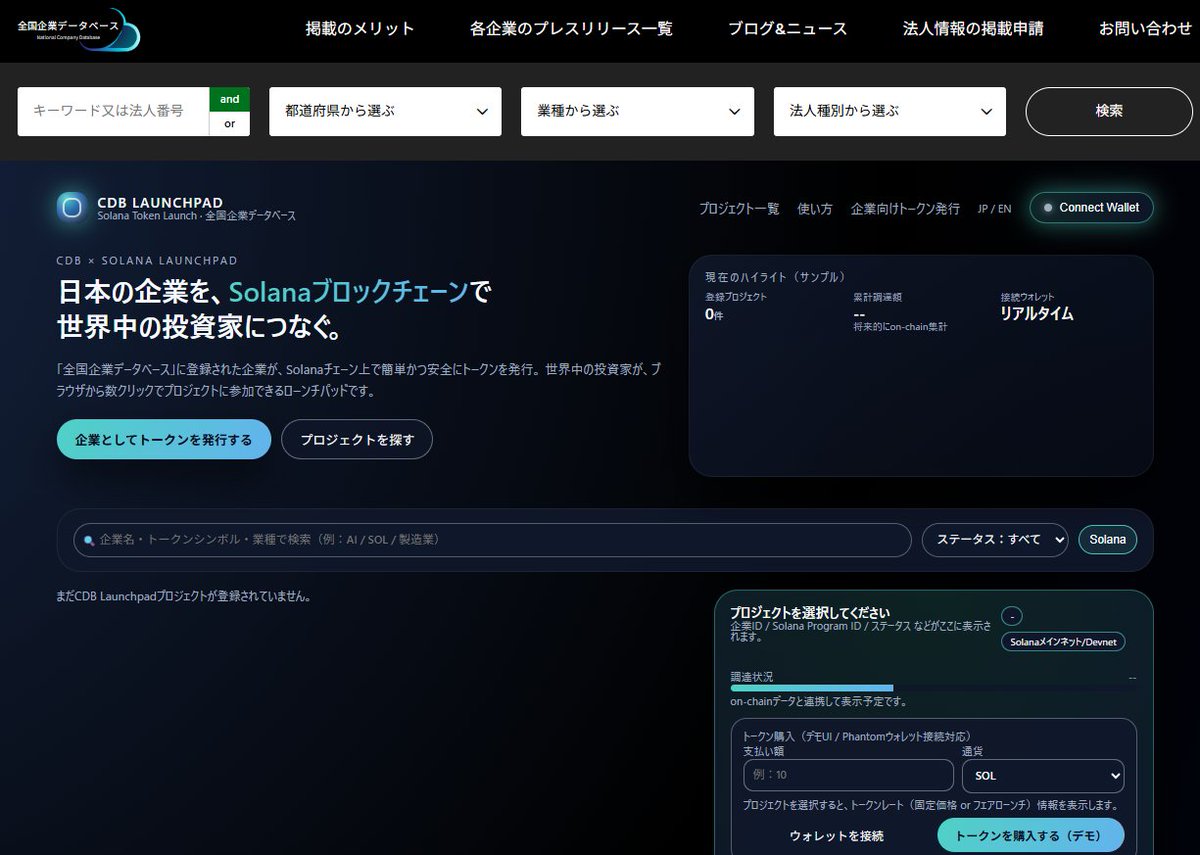The width and height of the screenshot is (1200, 855).
Task: Click the 'まだCDB Launchpadプロジェクトが登録されていません。' message
Action: click(184, 596)
